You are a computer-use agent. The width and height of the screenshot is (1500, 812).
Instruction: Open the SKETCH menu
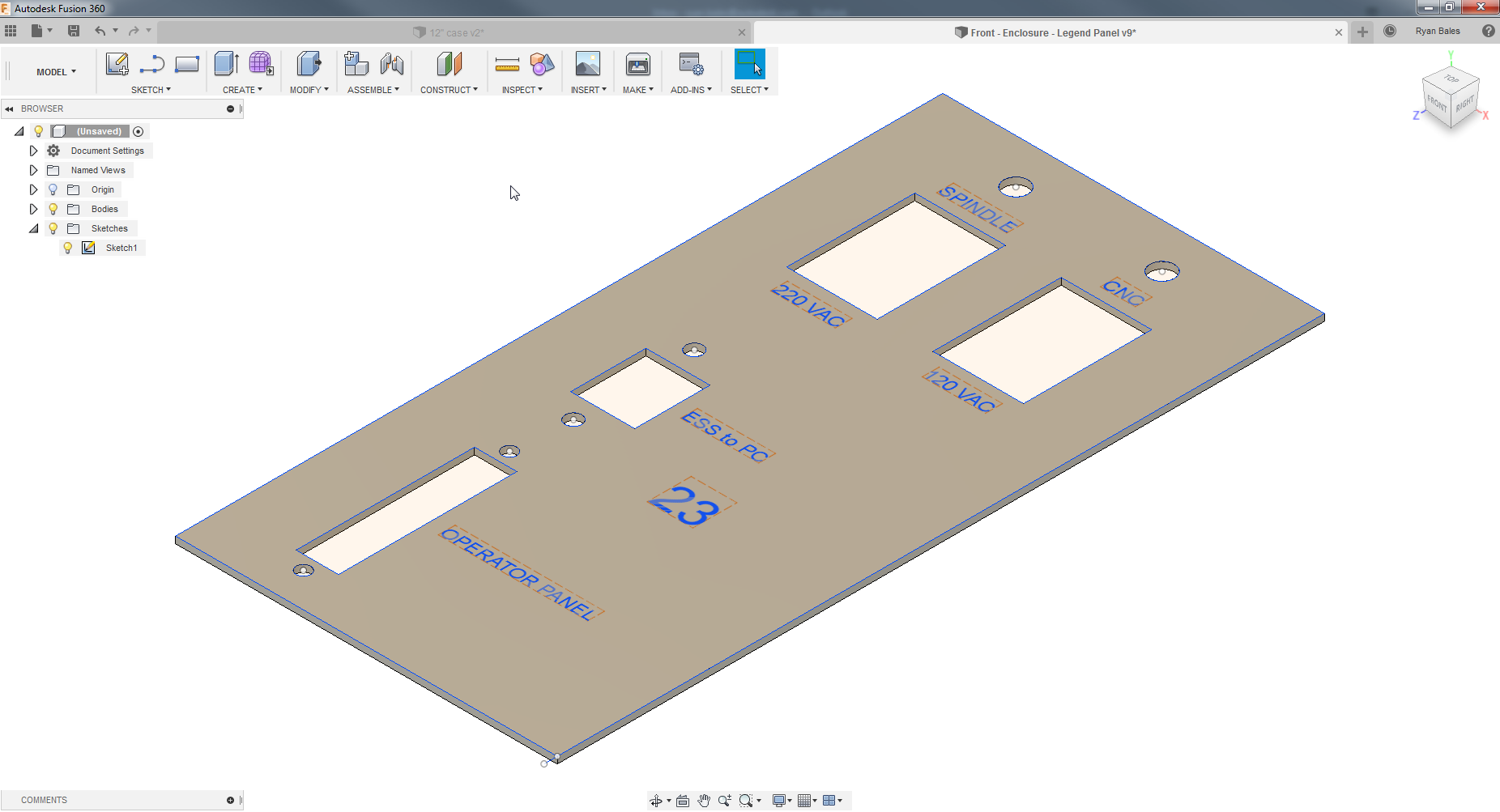tap(151, 90)
